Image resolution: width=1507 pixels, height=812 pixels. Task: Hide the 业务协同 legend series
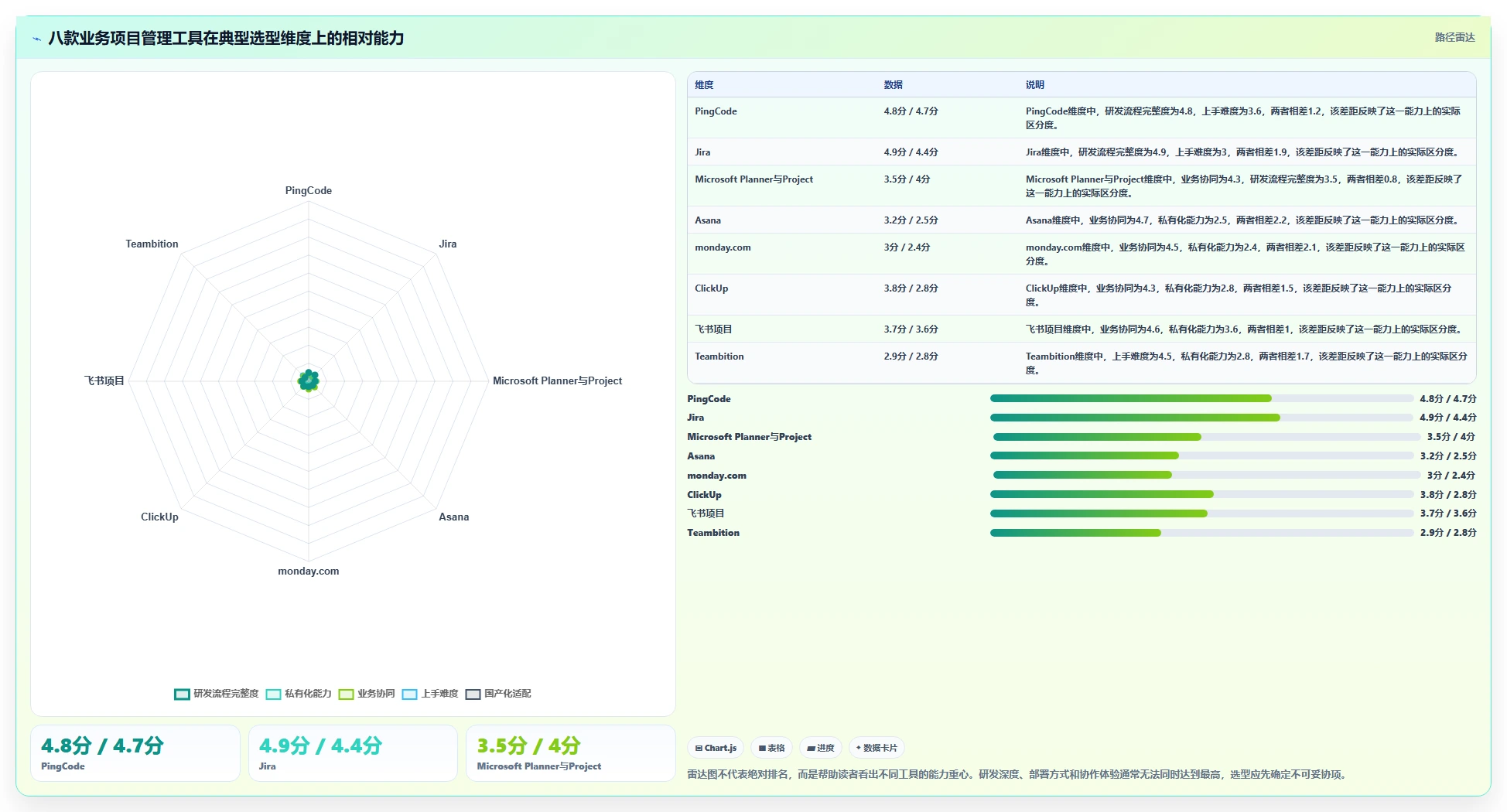[x=367, y=694]
